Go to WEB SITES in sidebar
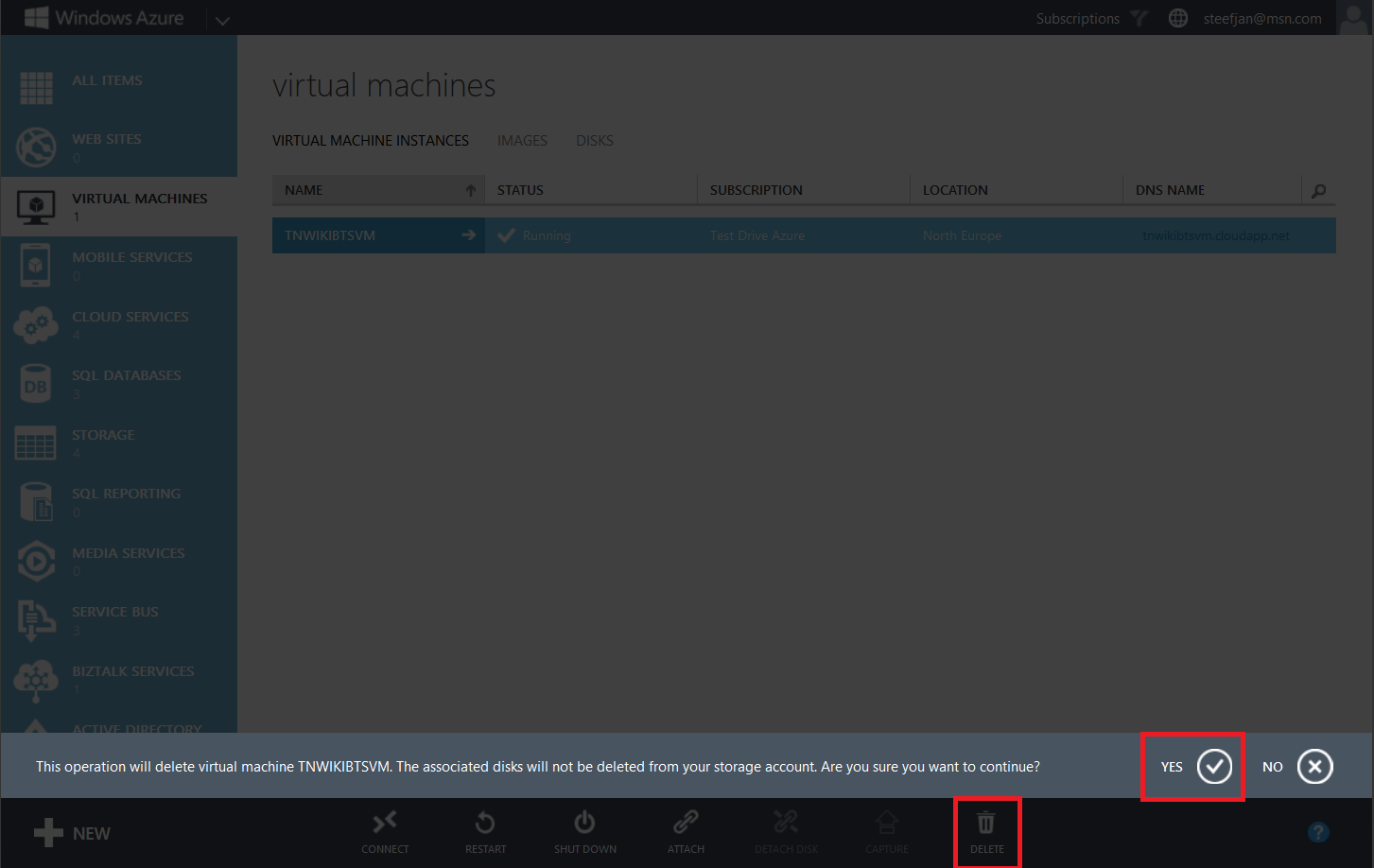The image size is (1374, 868). click(x=107, y=139)
